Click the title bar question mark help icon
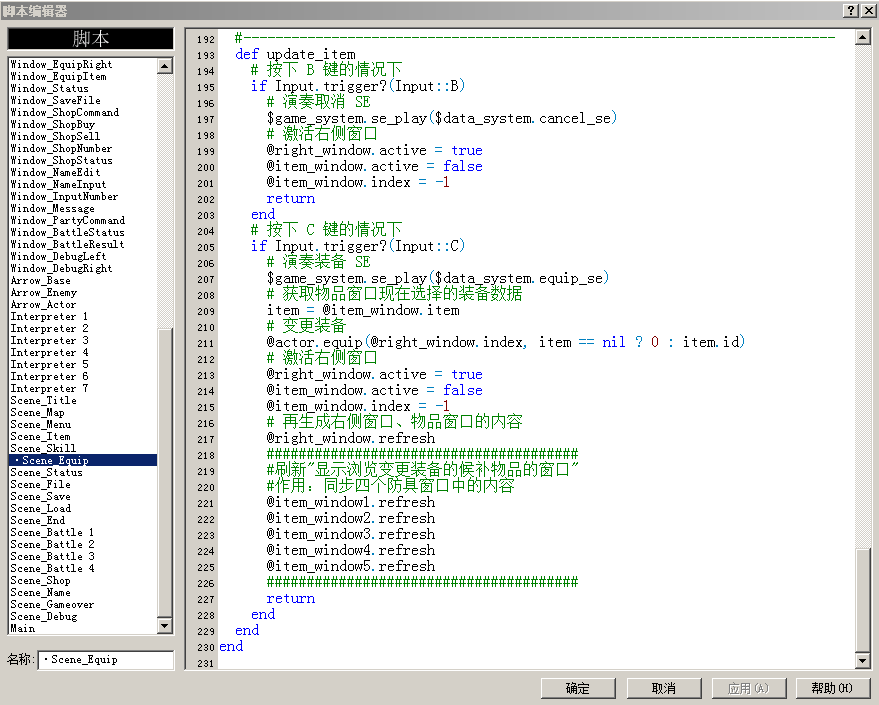The image size is (879, 705). [850, 10]
